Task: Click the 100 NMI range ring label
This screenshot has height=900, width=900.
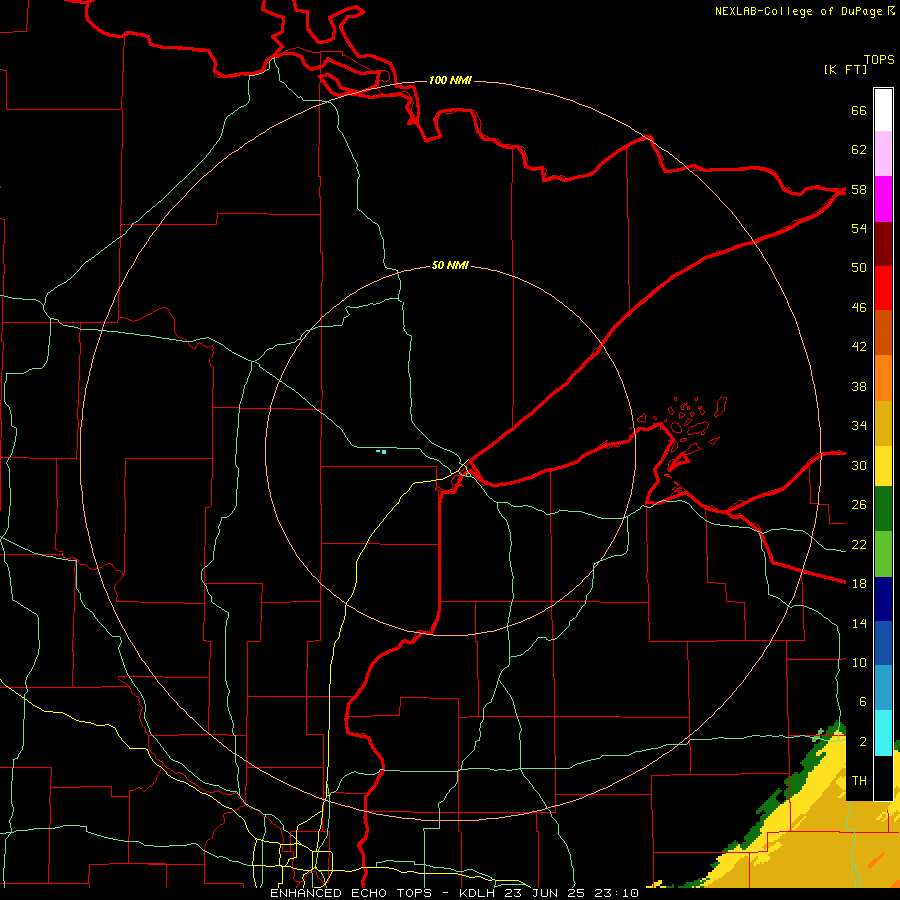Action: (x=450, y=80)
